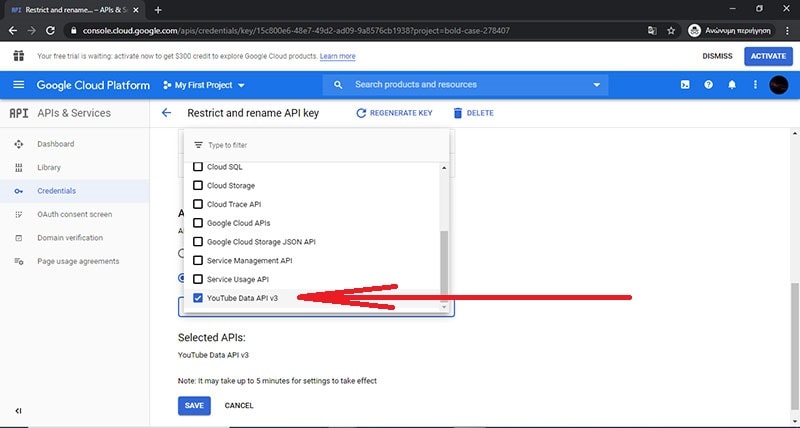Open the hamburger navigation menu
Image resolution: width=800 pixels, height=428 pixels.
coord(19,85)
